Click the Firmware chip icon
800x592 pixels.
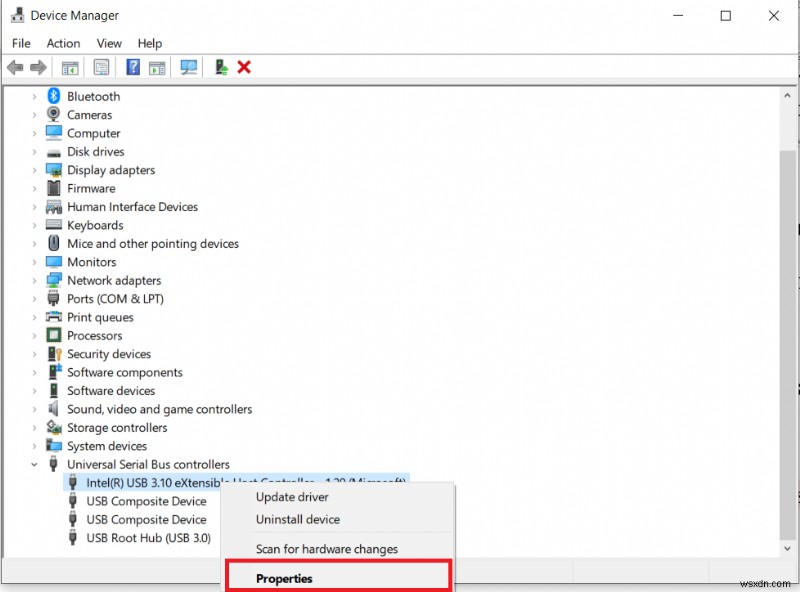(54, 188)
